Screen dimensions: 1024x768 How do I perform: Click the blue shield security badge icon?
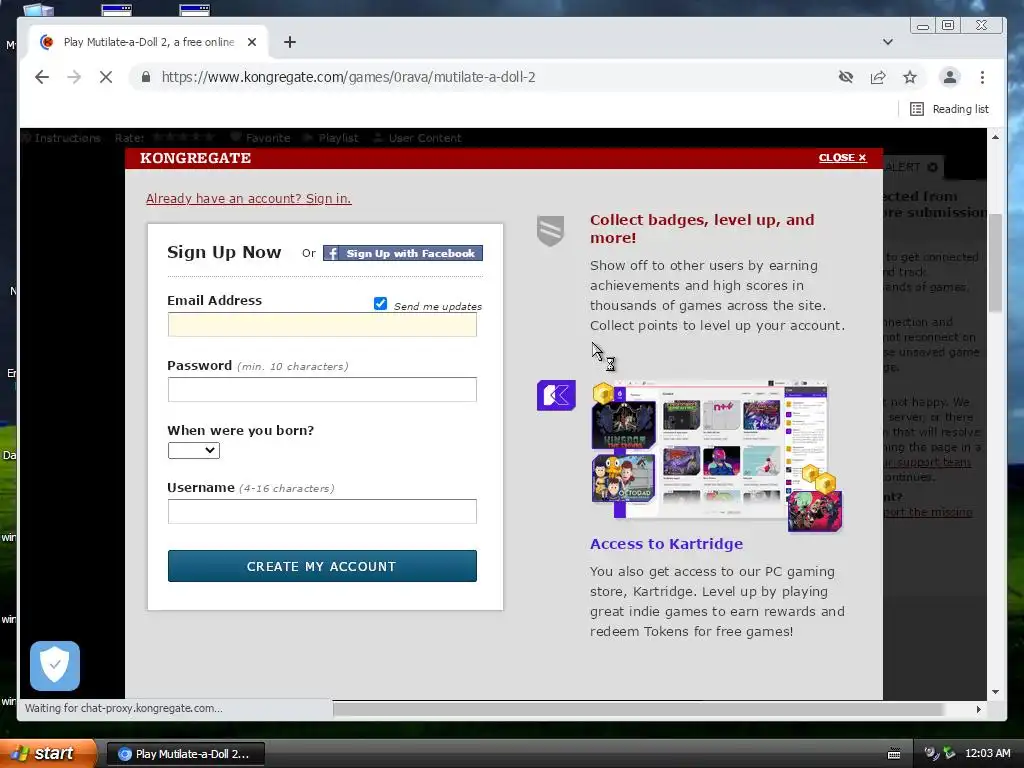[55, 665]
